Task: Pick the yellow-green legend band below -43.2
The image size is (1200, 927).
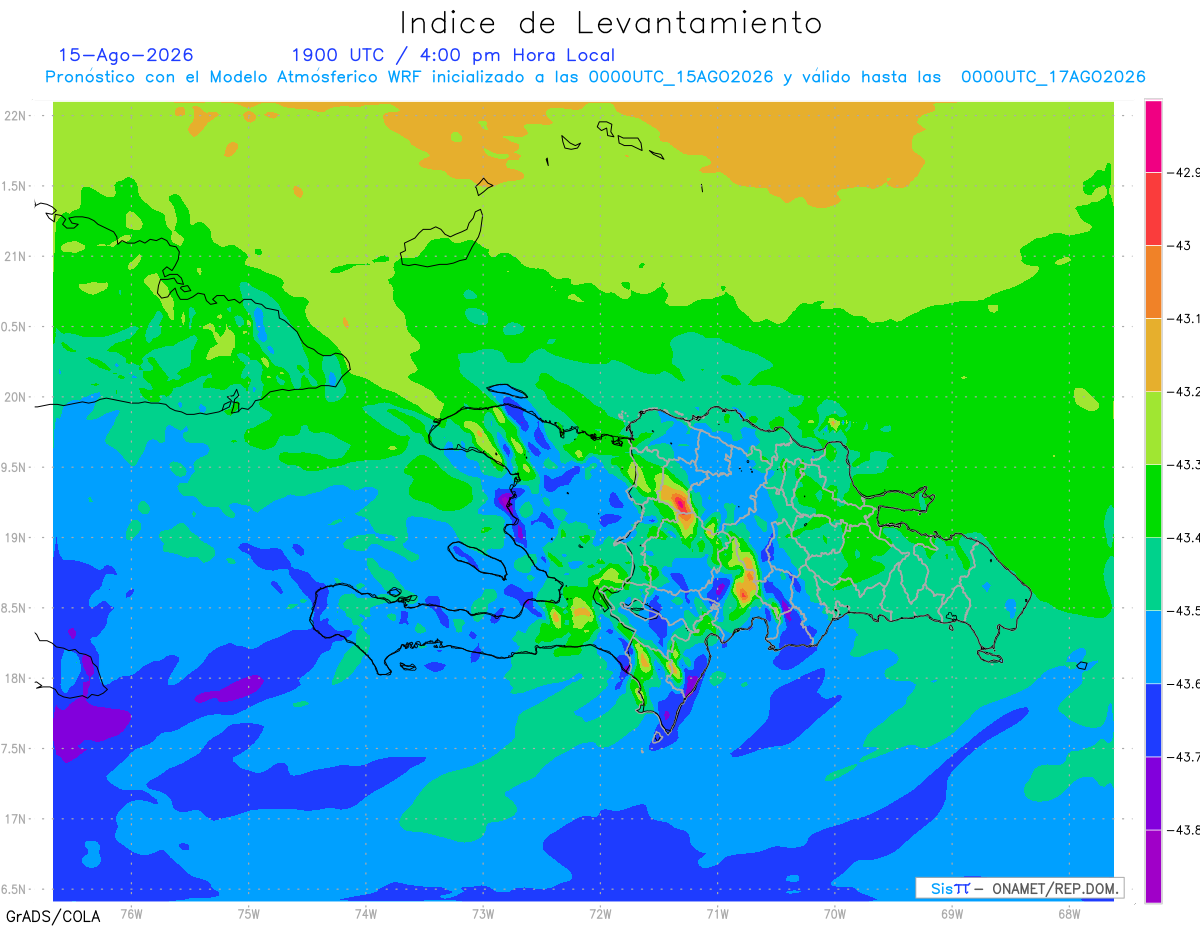Action: click(x=1153, y=428)
